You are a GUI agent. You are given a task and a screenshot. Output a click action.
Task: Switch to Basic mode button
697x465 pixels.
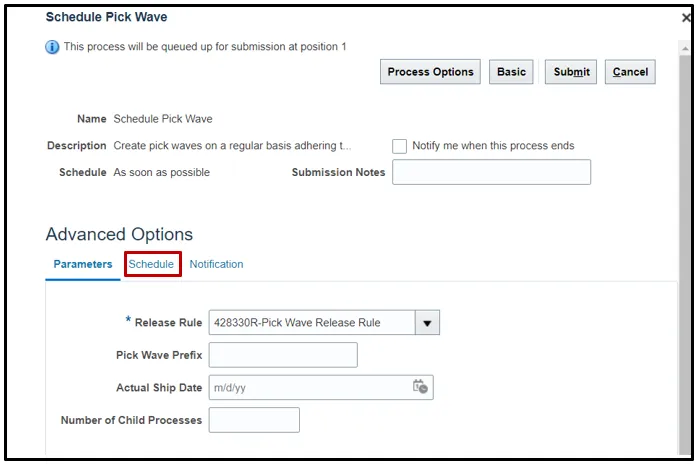click(511, 72)
